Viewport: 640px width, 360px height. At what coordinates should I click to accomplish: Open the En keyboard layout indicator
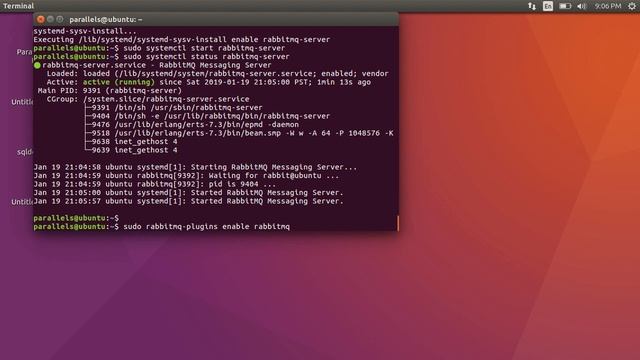point(548,6)
